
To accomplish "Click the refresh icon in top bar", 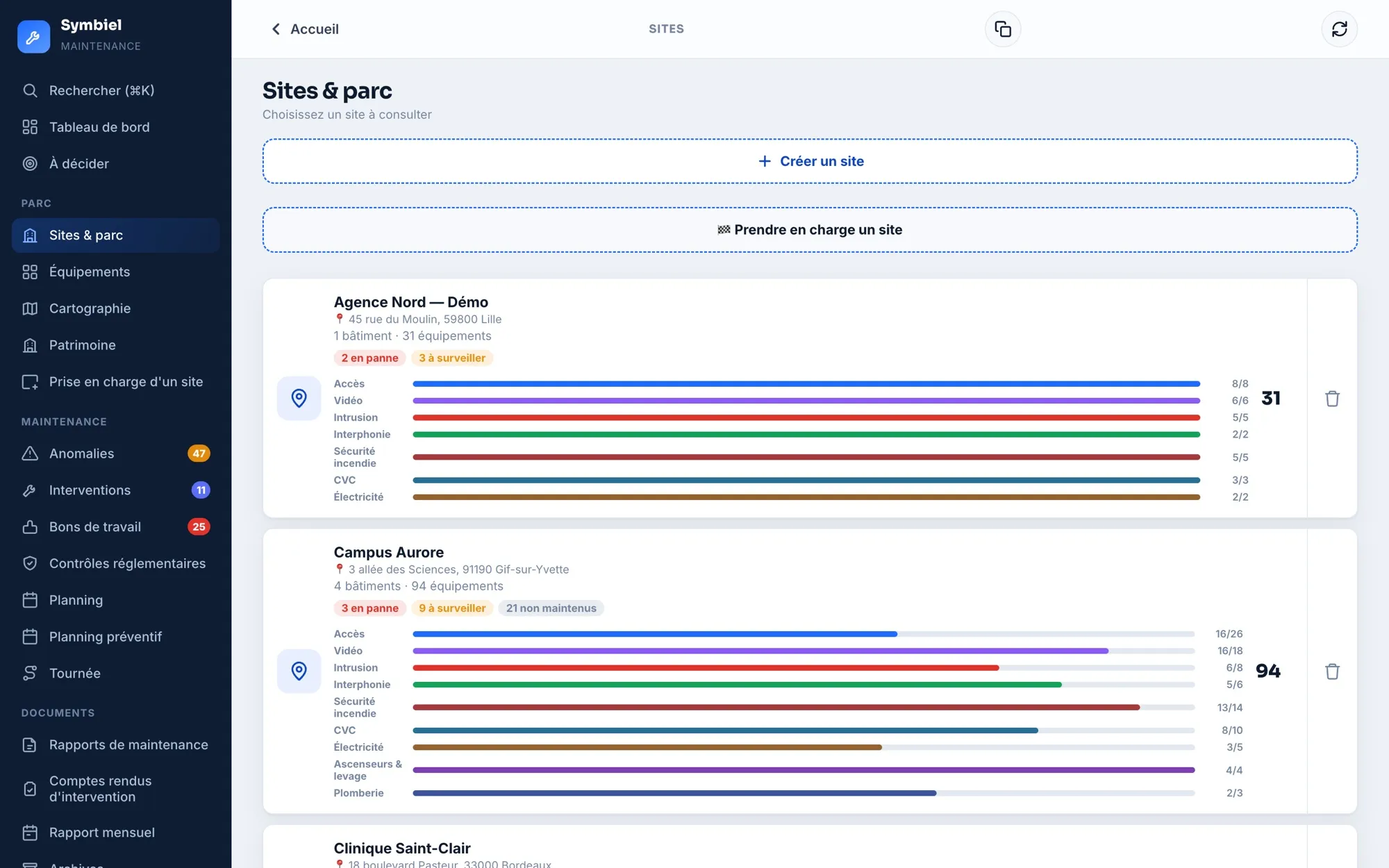I will 1339,29.
